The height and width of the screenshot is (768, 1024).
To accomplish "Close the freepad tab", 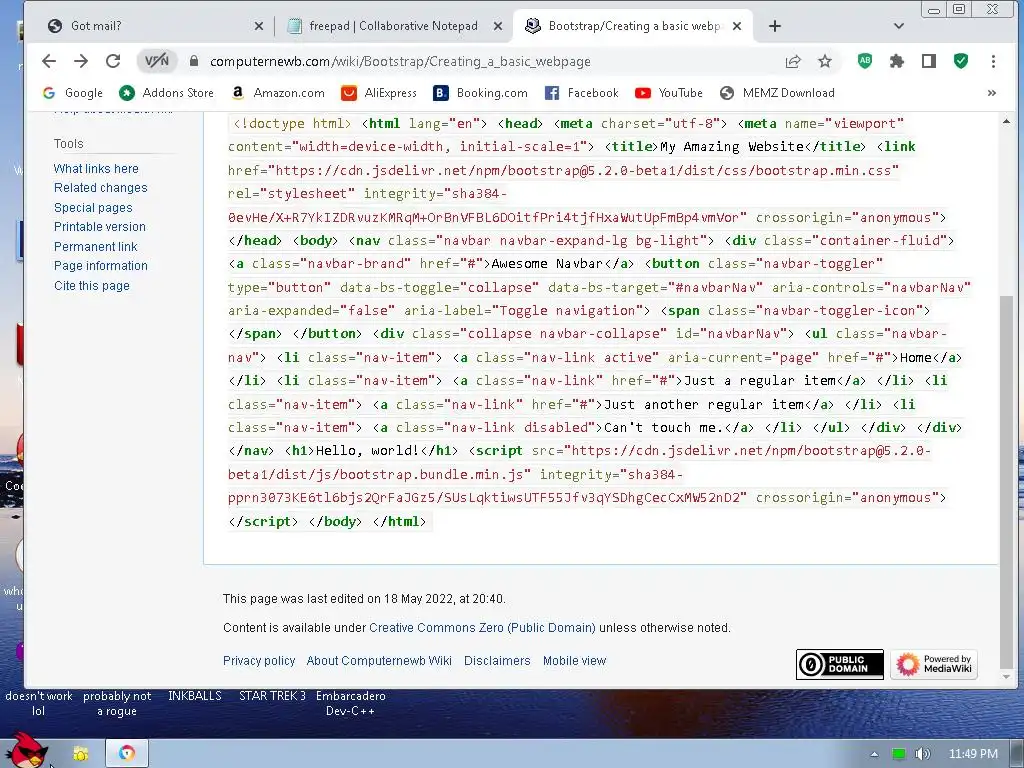I will coord(498,26).
